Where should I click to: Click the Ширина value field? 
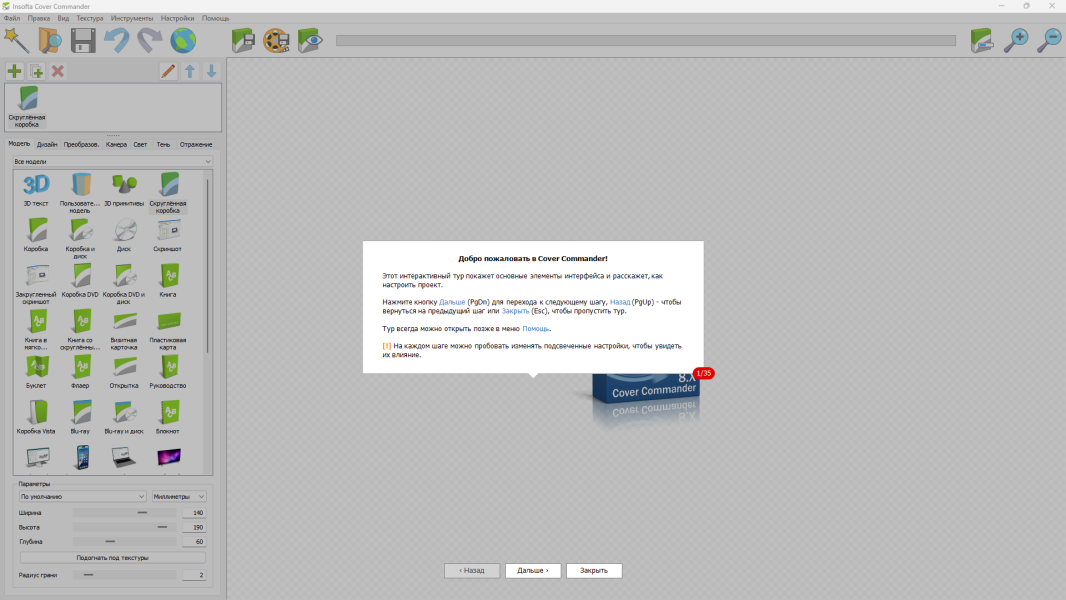coord(194,513)
